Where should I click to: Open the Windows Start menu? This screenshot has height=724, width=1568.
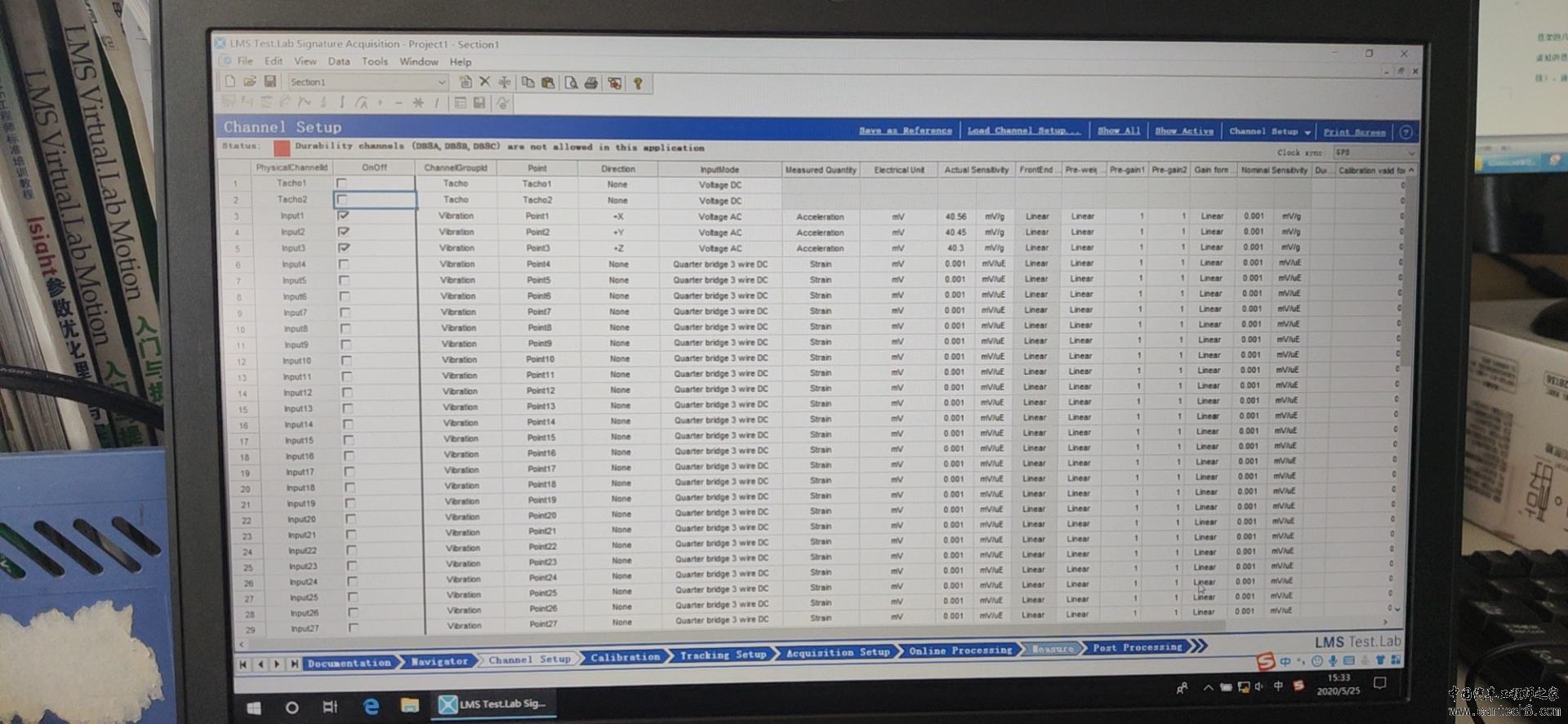click(x=254, y=708)
